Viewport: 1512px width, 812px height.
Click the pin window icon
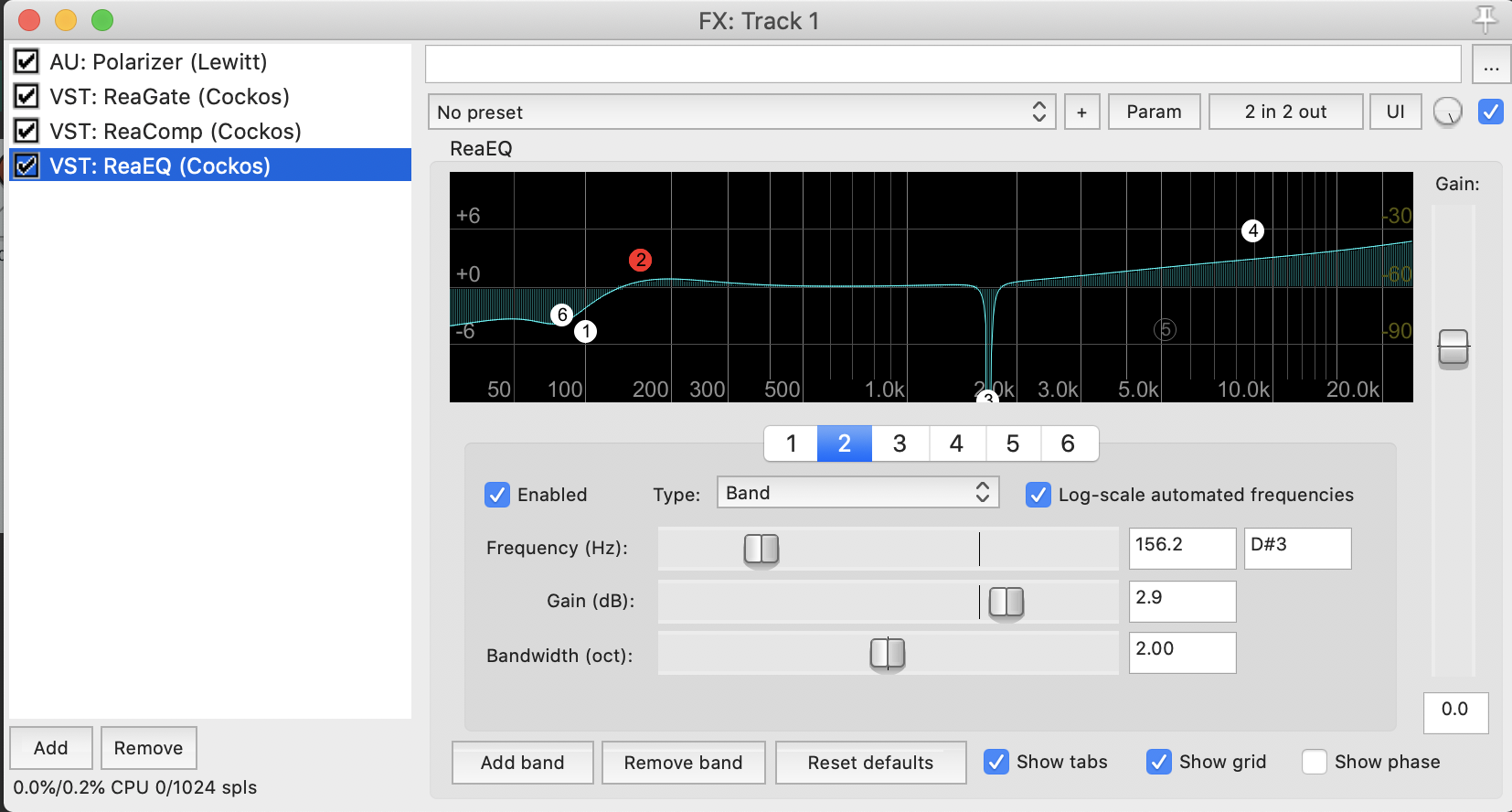click(x=1485, y=18)
